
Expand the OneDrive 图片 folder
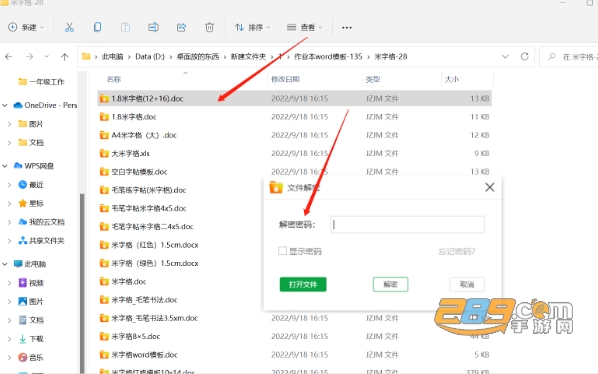(x=10, y=124)
